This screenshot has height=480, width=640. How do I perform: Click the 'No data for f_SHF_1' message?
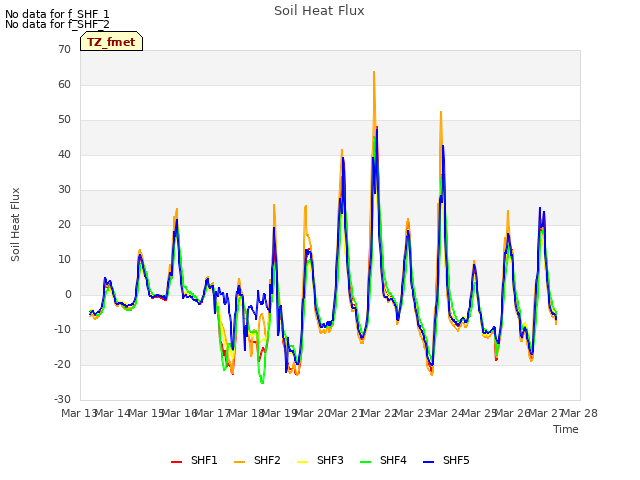57,14
